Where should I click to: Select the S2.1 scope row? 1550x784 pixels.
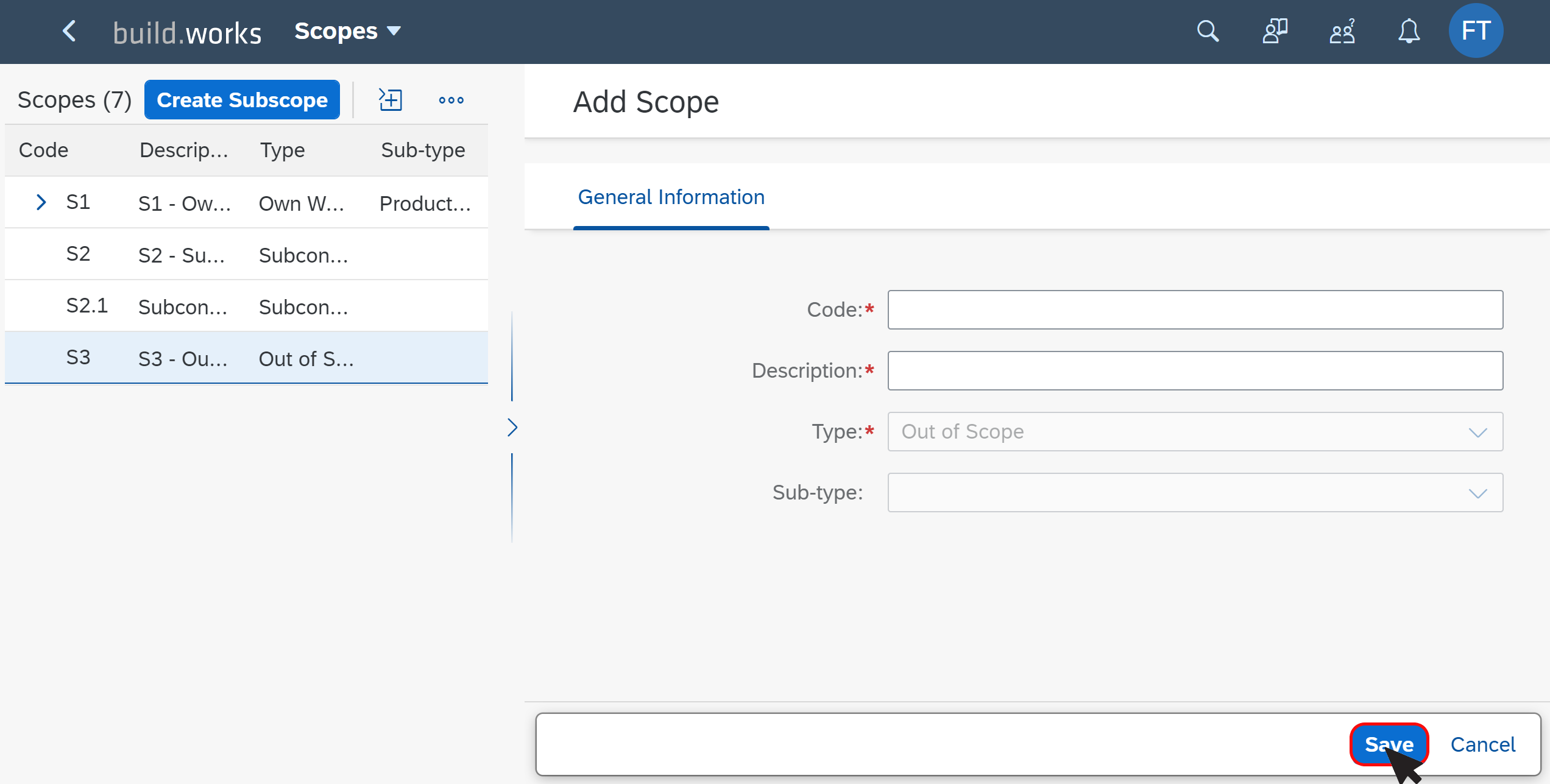pos(246,306)
